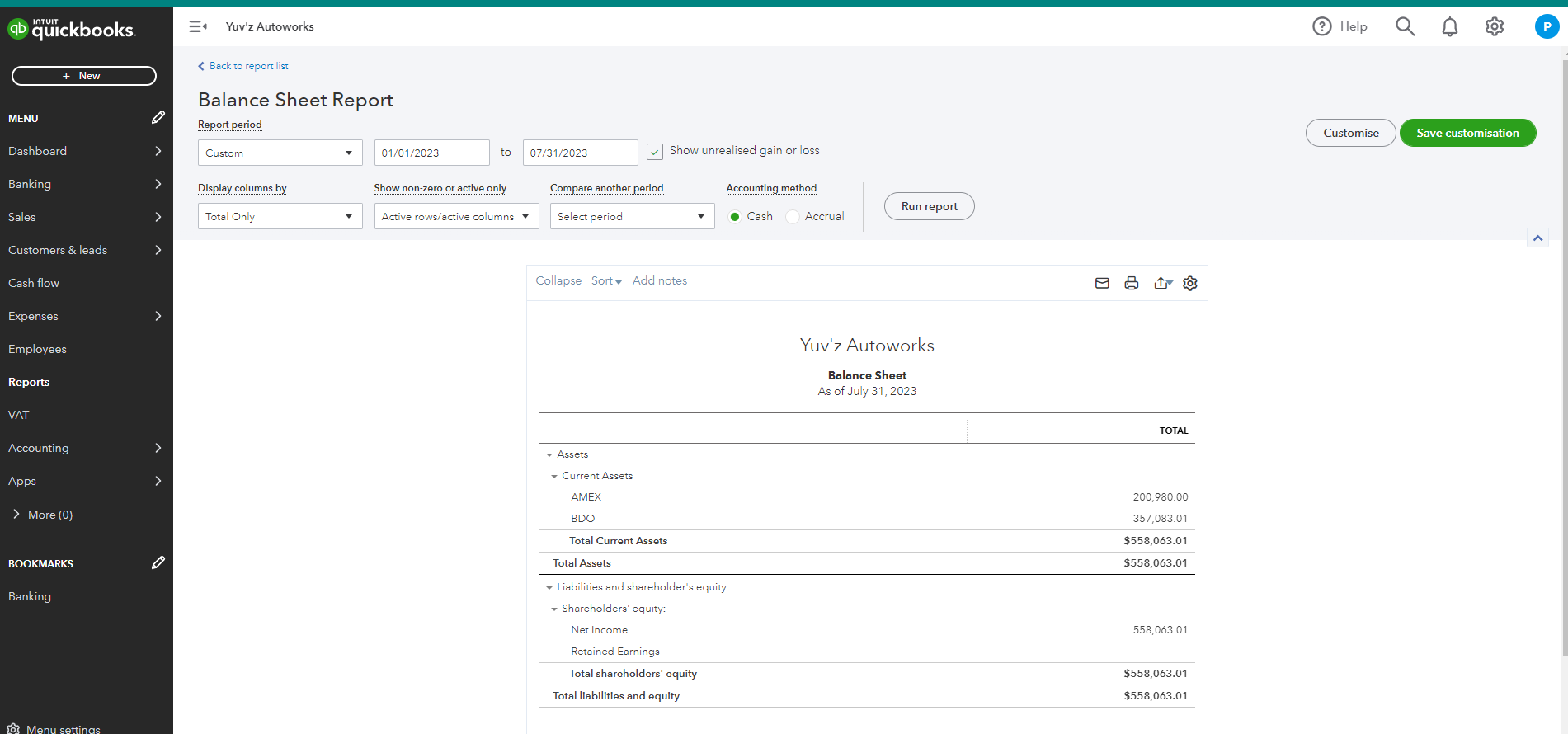Collapse the report options panel chevron

pyautogui.click(x=1537, y=238)
